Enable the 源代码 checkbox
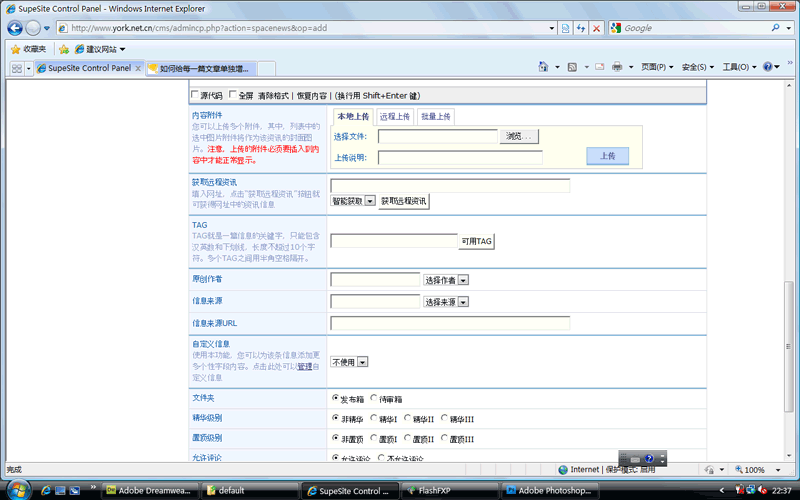Image resolution: width=800 pixels, height=500 pixels. [x=195, y=95]
